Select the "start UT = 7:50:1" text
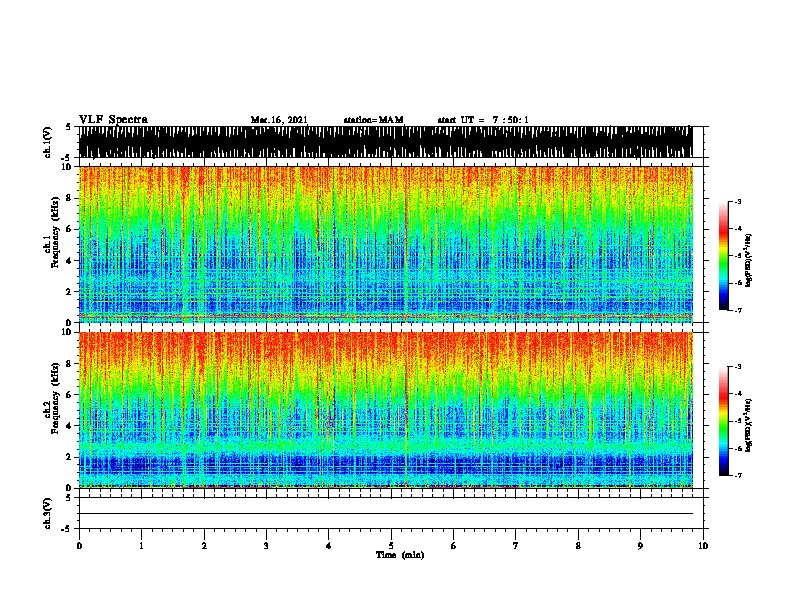The image size is (792, 612). click(483, 120)
